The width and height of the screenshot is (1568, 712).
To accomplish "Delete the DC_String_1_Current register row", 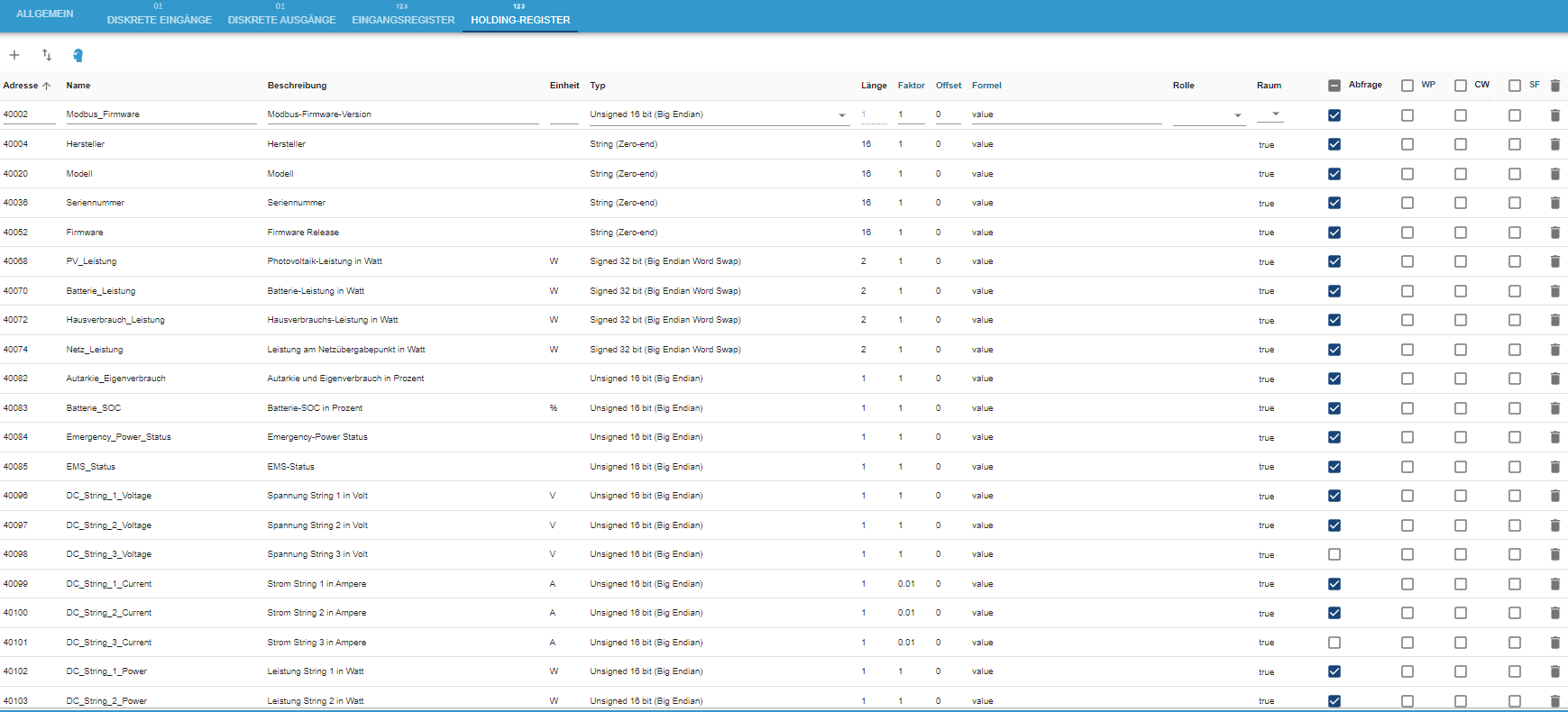I will pyautogui.click(x=1554, y=584).
